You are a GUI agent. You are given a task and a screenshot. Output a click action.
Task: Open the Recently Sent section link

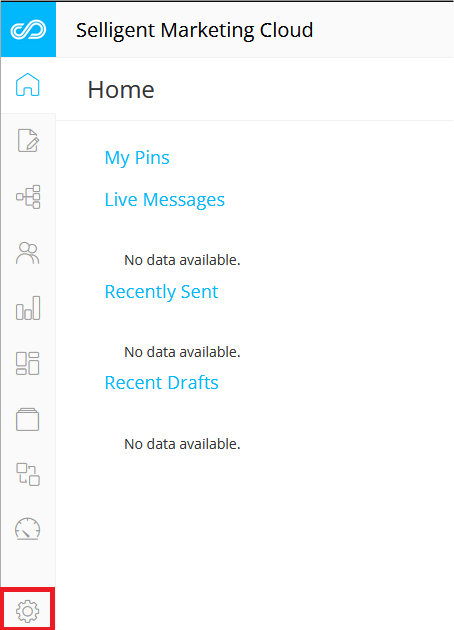(x=162, y=292)
